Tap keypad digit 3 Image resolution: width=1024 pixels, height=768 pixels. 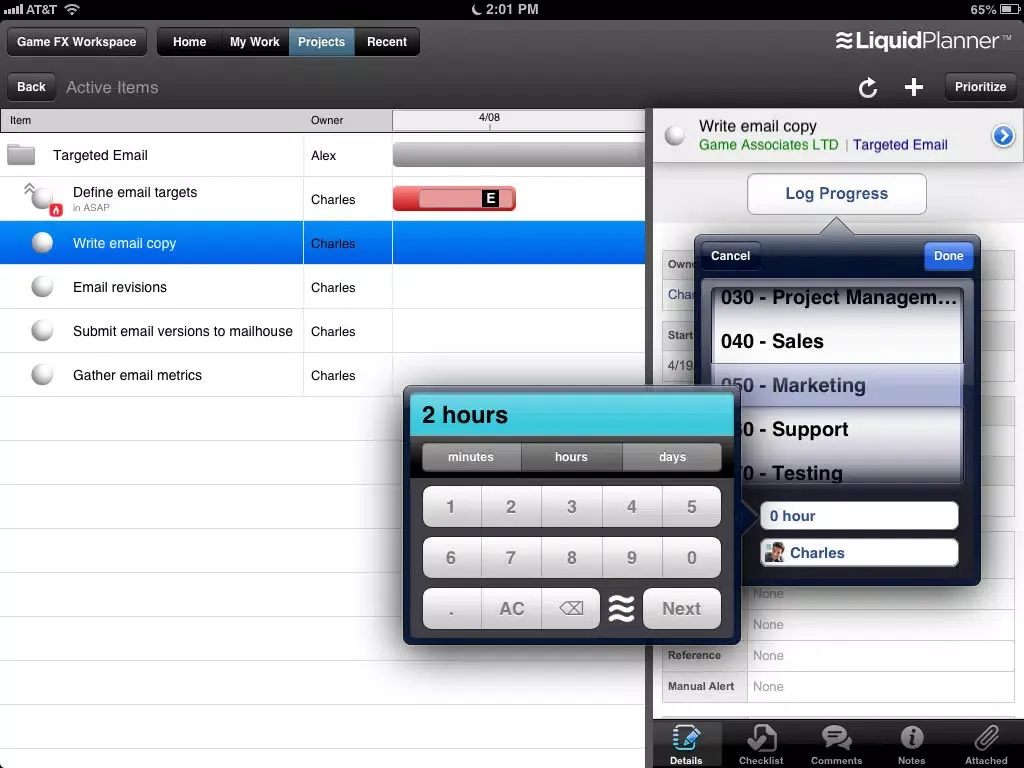point(571,507)
